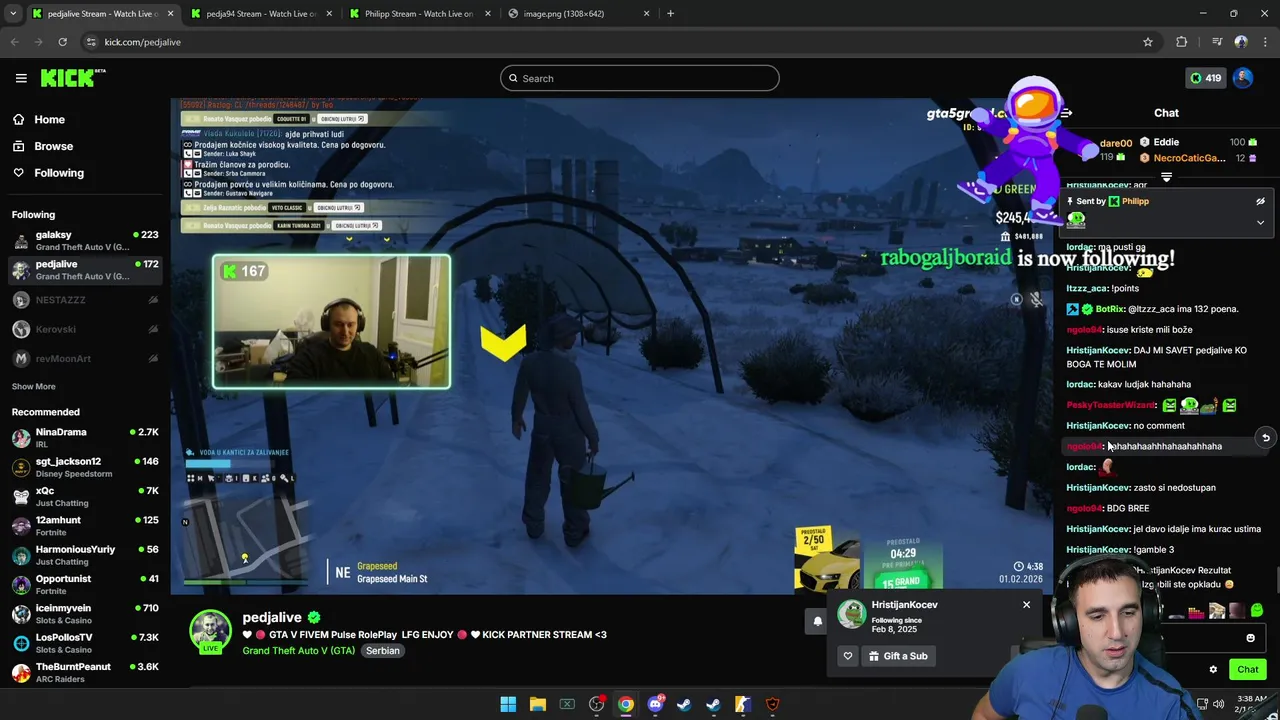Focus the Kick Search field

click(640, 78)
